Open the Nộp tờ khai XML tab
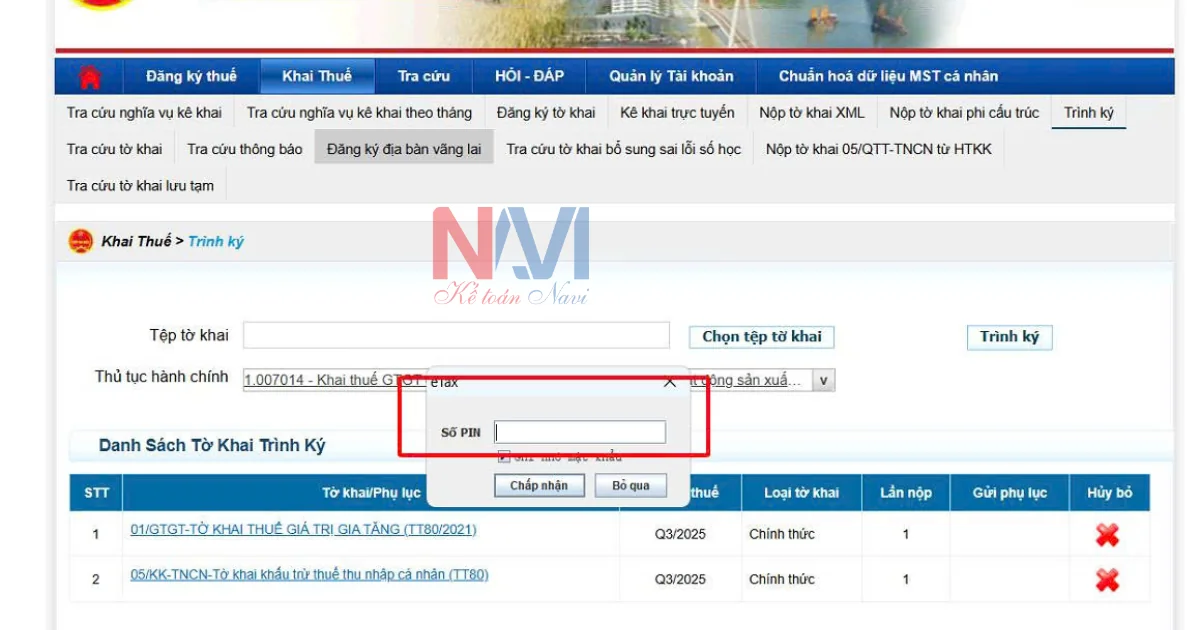The image size is (1200, 630). coord(811,113)
